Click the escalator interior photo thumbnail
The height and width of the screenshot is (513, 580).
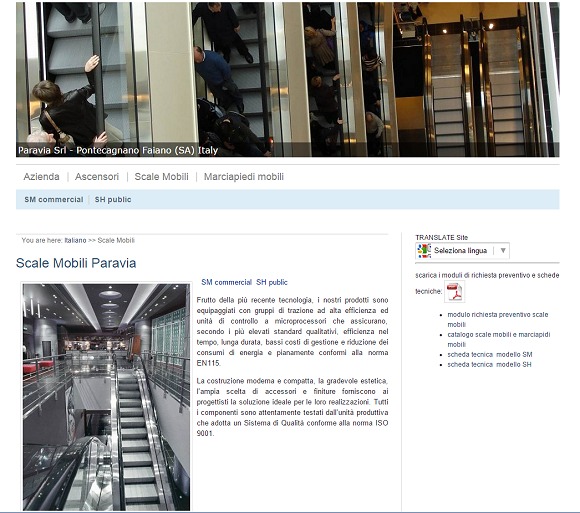click(x=107, y=397)
